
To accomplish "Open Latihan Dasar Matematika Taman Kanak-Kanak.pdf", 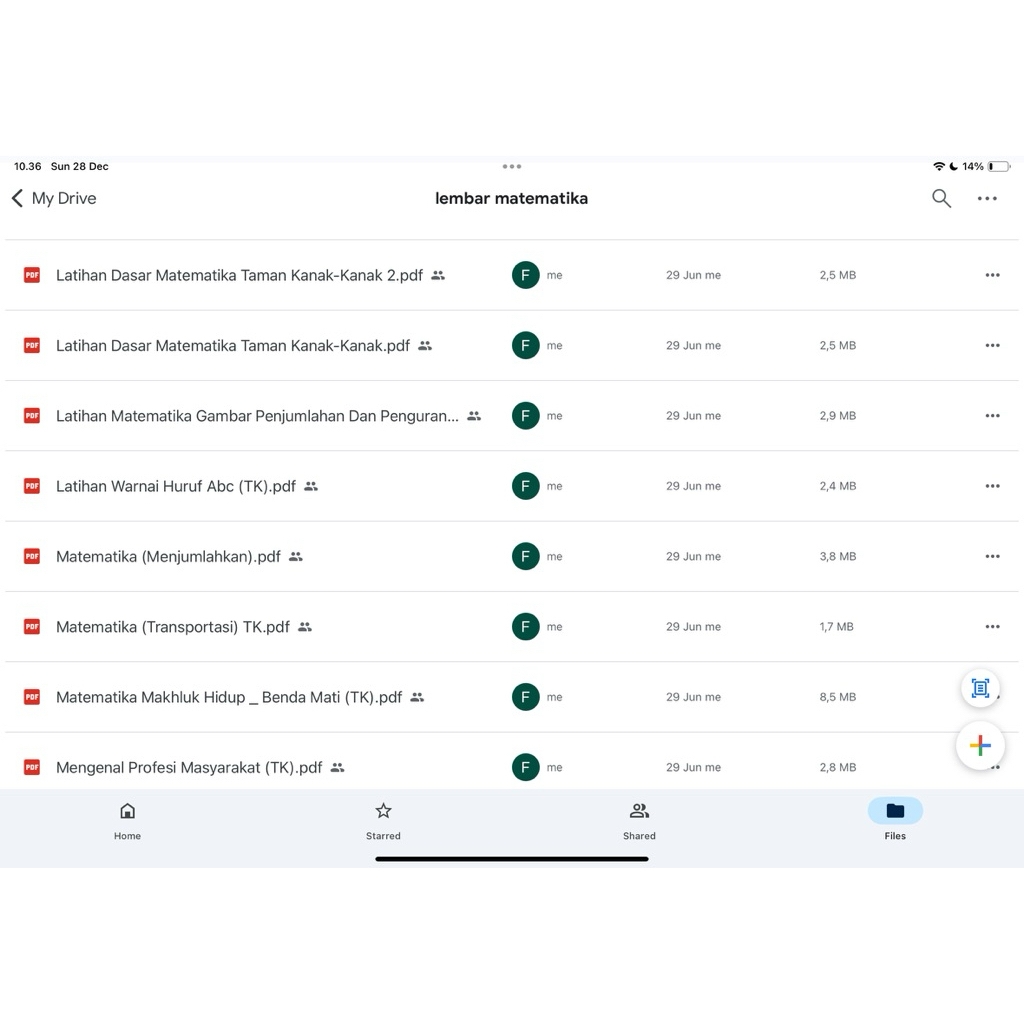I will pos(232,346).
